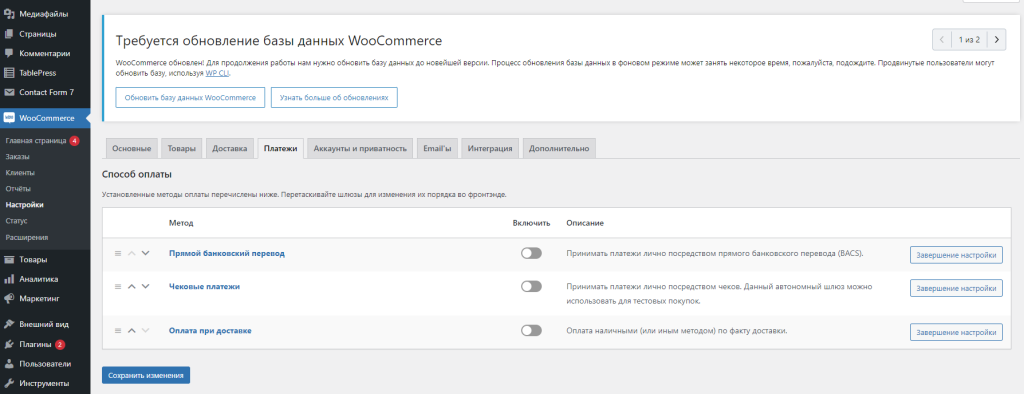This screenshot has width=1024, height=394.
Task: Switch to the Доставка tab
Action: (x=230, y=149)
